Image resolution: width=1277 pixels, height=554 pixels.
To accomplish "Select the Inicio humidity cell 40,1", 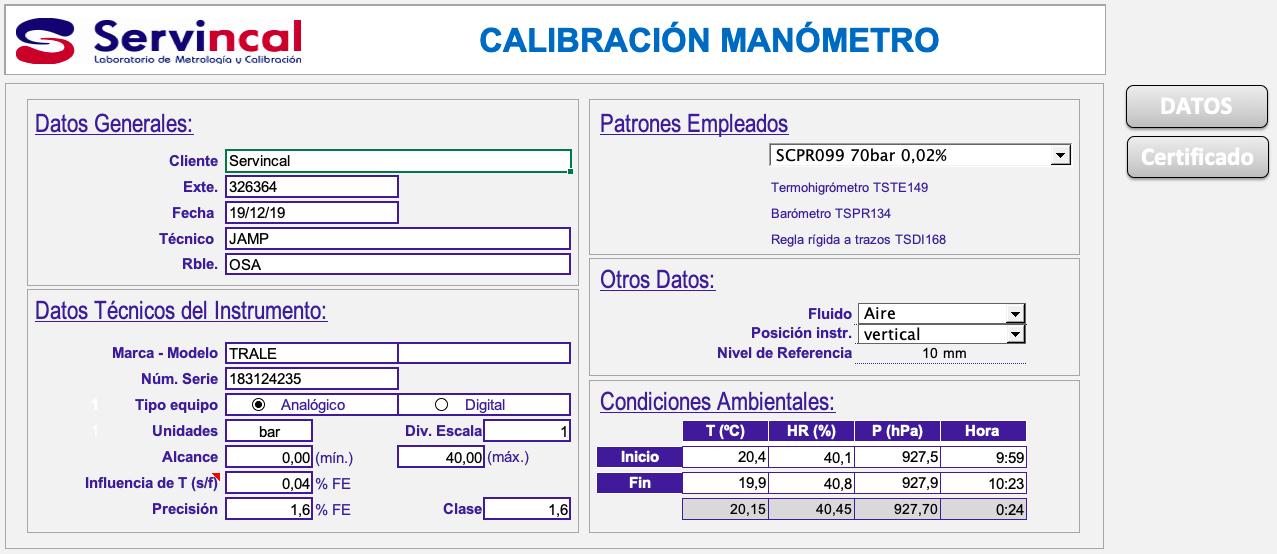I will click(811, 457).
